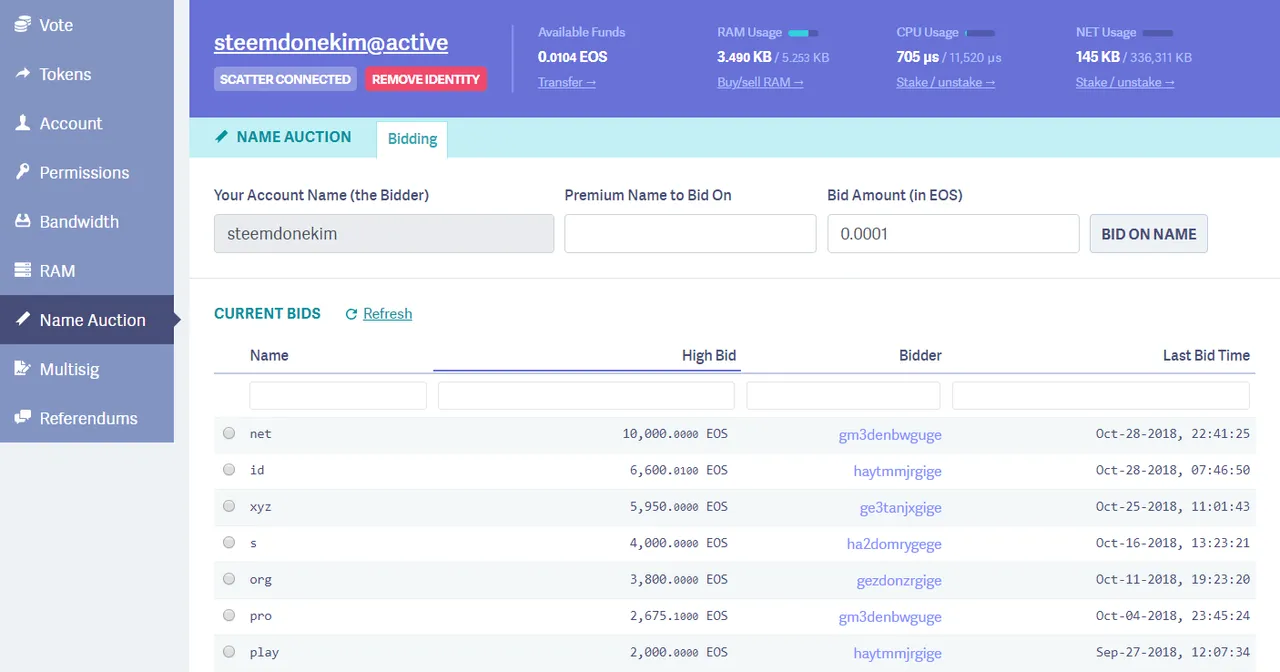Follow the Transfer link
Screen dimensions: 1280x672
567,82
